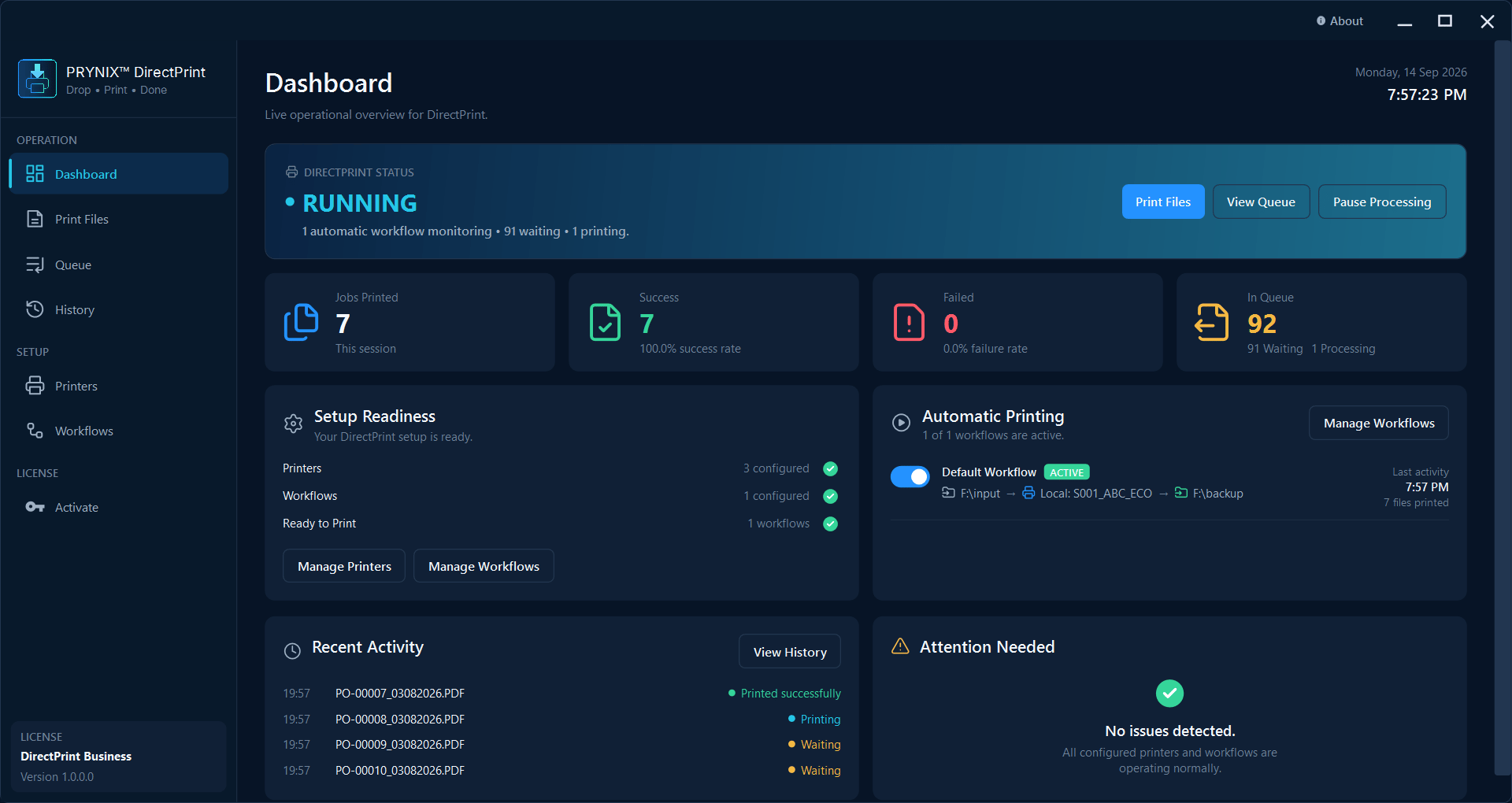Click the green check beside Ready to Print
The image size is (1512, 803).
click(x=830, y=524)
